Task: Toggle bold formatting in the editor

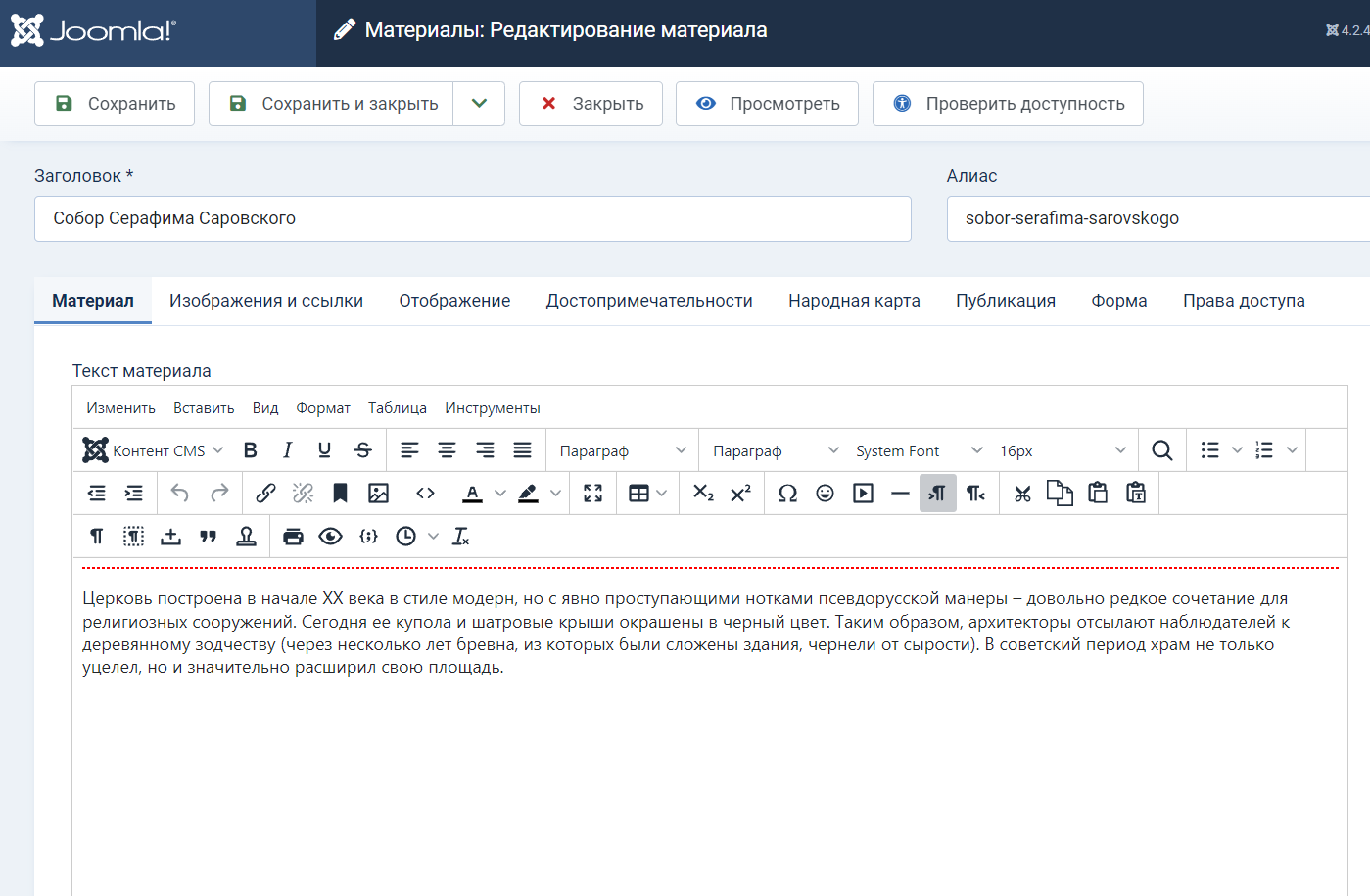Action: point(251,450)
